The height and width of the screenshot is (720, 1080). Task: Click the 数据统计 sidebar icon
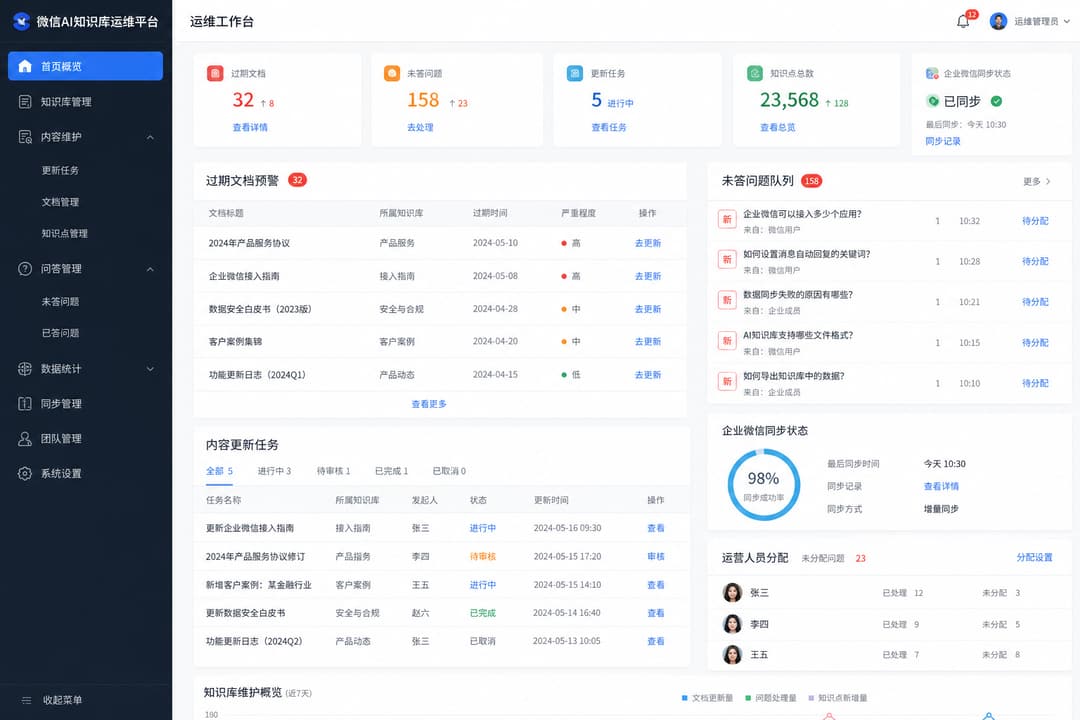pyautogui.click(x=25, y=369)
